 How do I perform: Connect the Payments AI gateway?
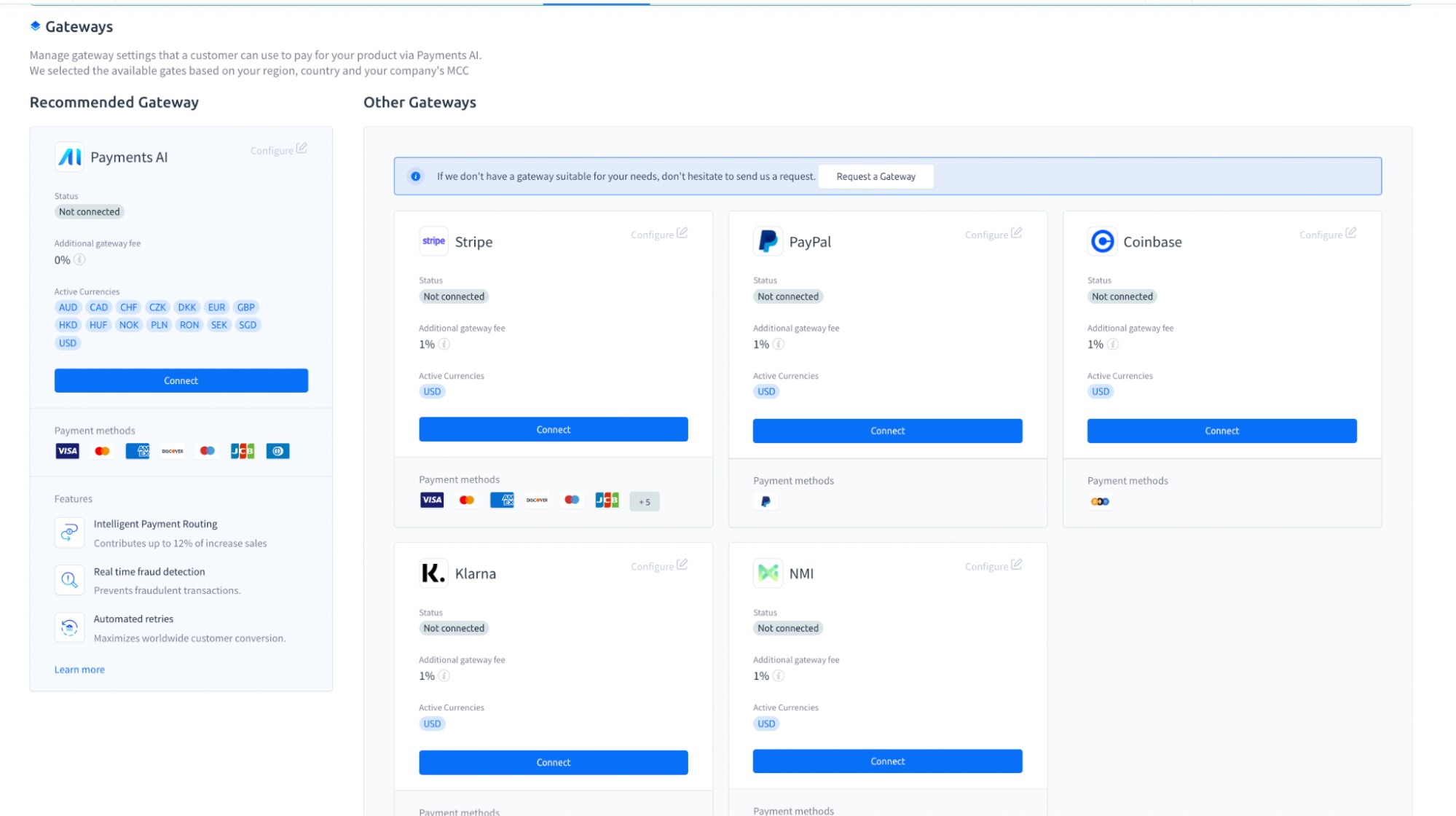181,380
